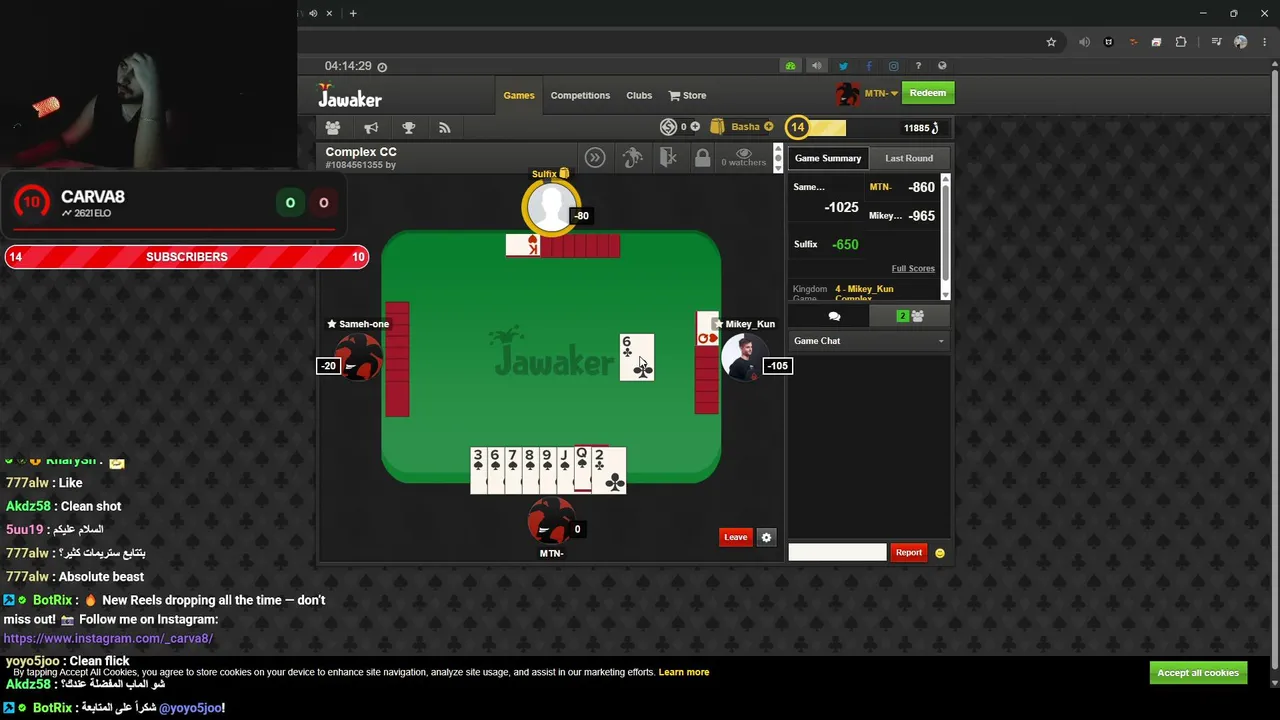Image resolution: width=1280 pixels, height=720 pixels.
Task: Open Jawaker Instagram icon
Action: (x=893, y=66)
